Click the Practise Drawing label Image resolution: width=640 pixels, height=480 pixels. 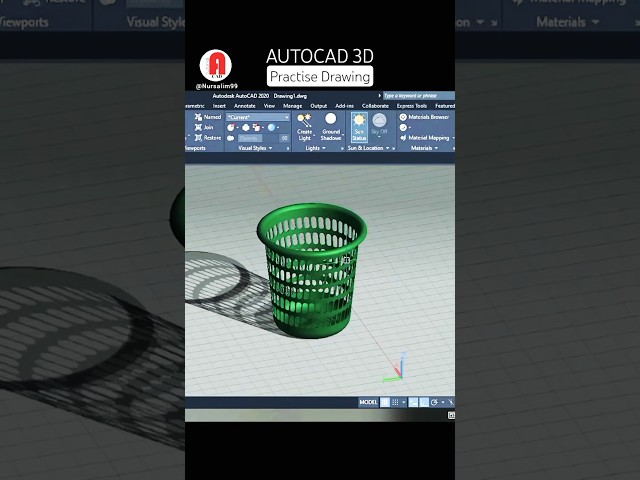tap(320, 76)
